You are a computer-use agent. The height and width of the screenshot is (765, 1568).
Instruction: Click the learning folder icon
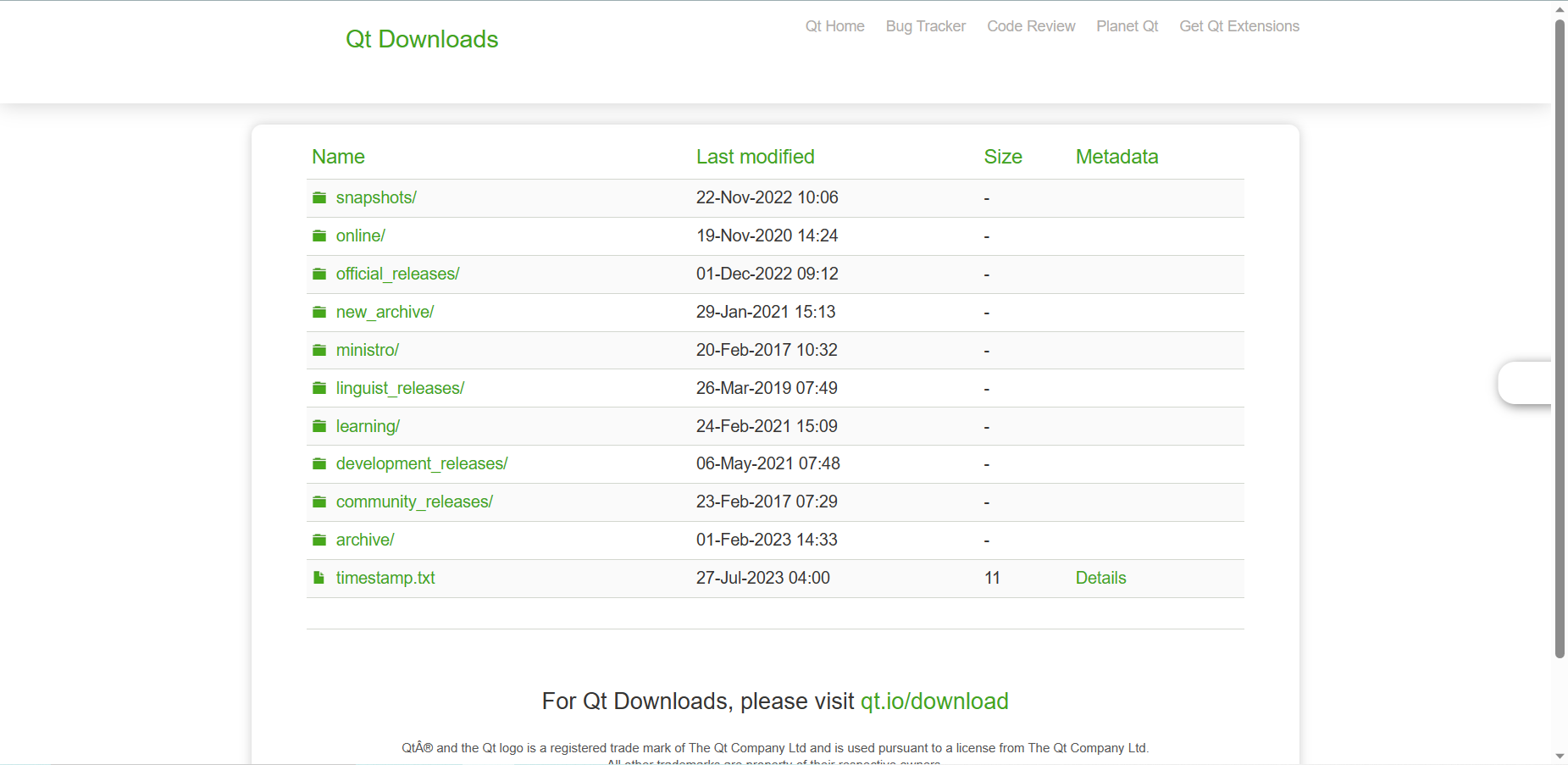(x=319, y=426)
